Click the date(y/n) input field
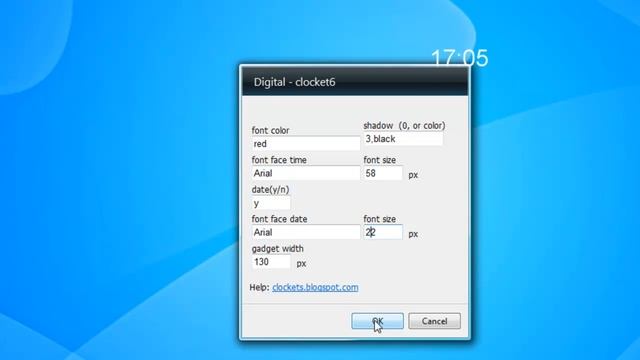Viewport: 640px width, 360px height. pyautogui.click(x=271, y=203)
